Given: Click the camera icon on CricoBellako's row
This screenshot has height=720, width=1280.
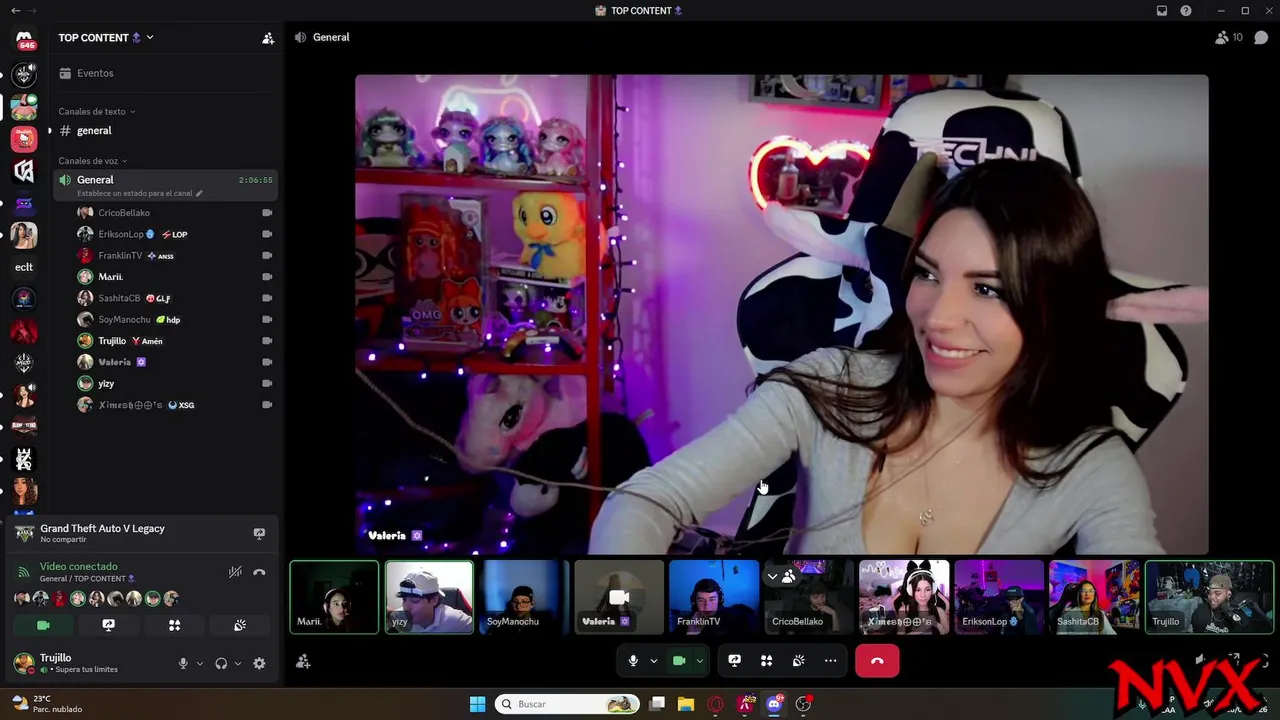Looking at the screenshot, I should (x=267, y=213).
